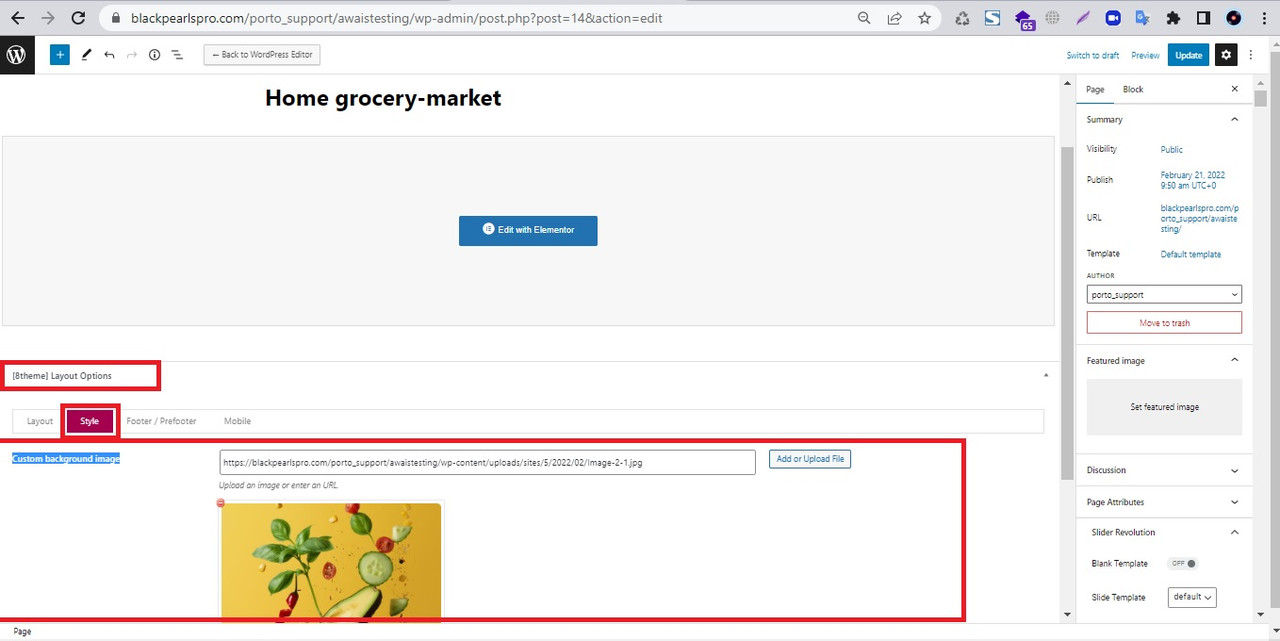Image resolution: width=1280 pixels, height=641 pixels.
Task: Share this page from address bar
Action: (894, 18)
